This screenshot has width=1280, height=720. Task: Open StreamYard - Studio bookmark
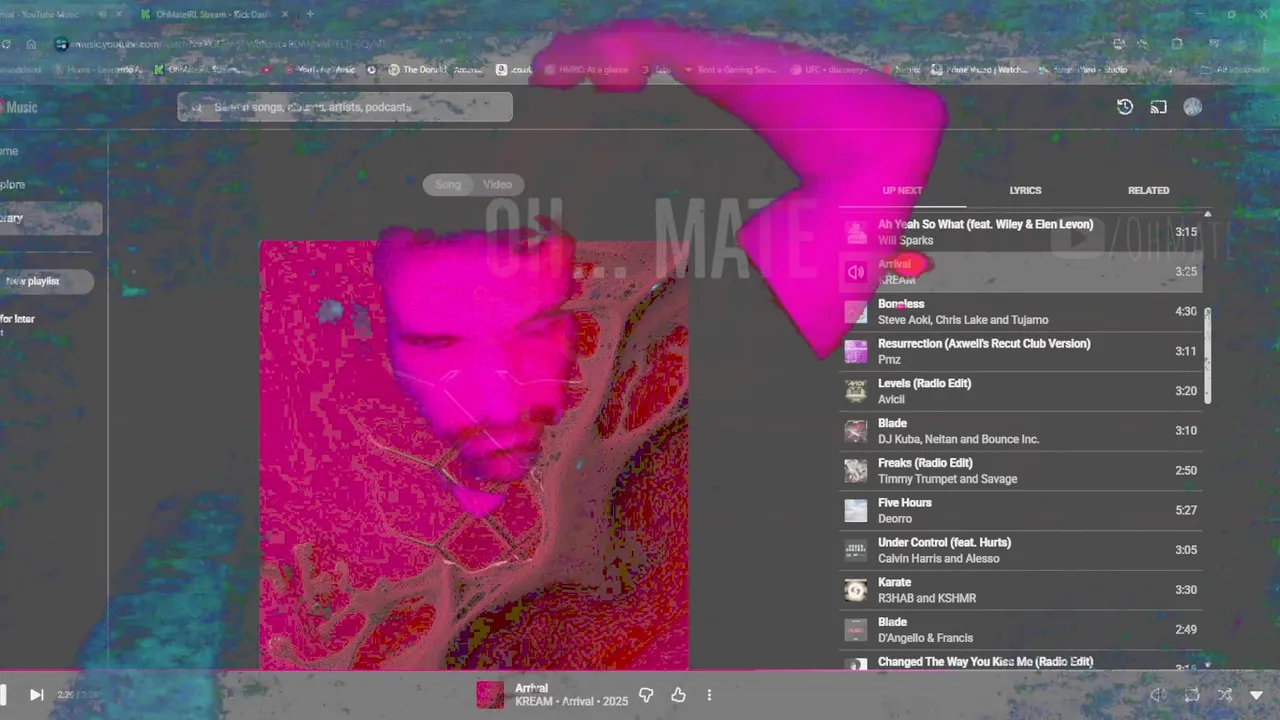pyautogui.click(x=1085, y=70)
